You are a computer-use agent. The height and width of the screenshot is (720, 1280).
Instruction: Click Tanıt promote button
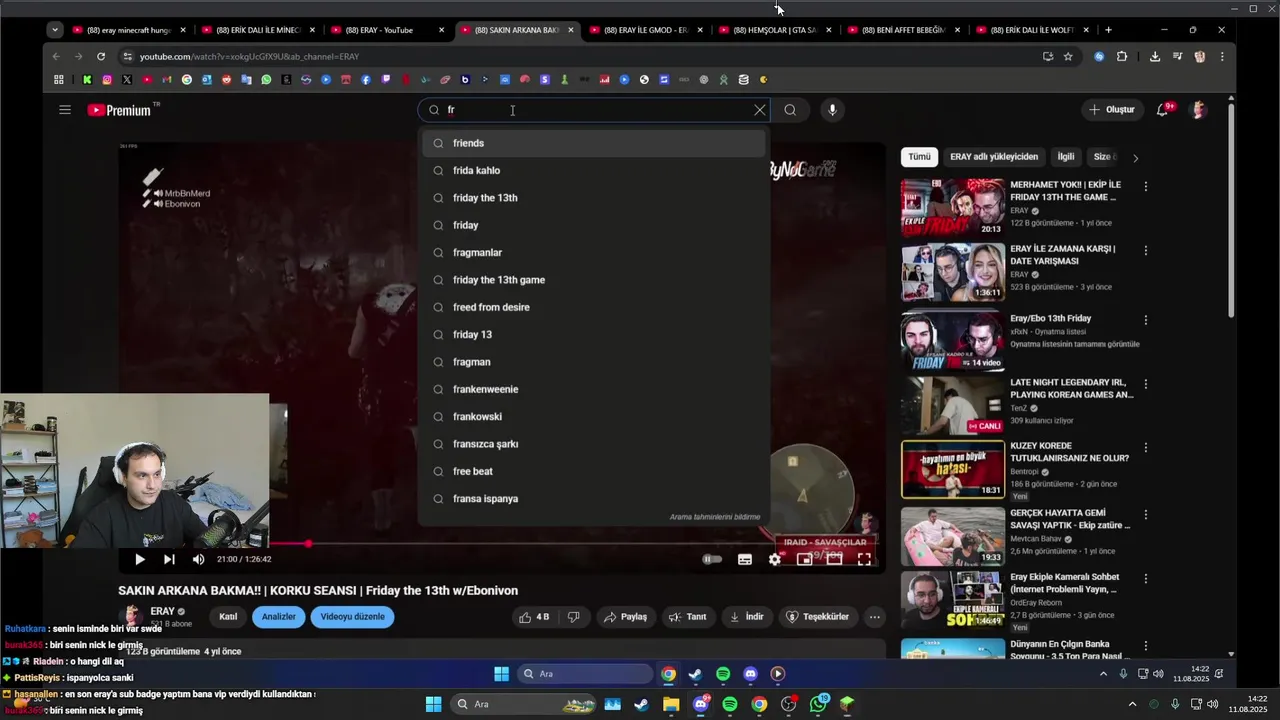click(x=688, y=617)
